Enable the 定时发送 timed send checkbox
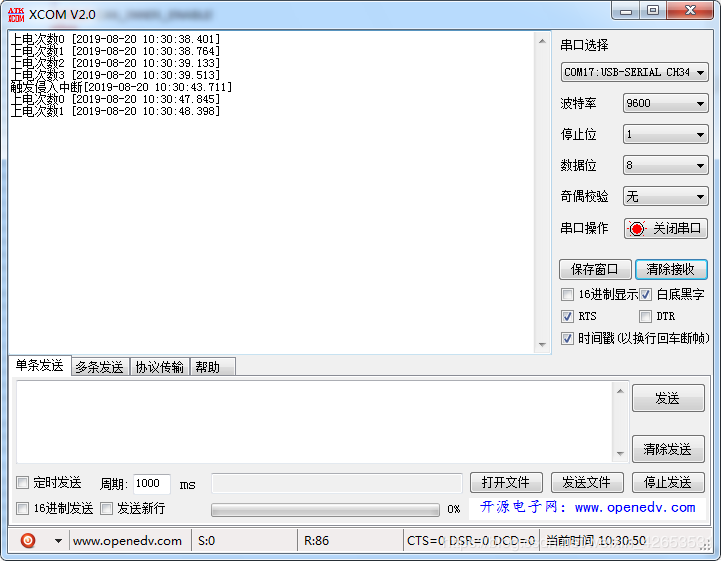Viewport: 721px width, 561px height. [x=22, y=482]
